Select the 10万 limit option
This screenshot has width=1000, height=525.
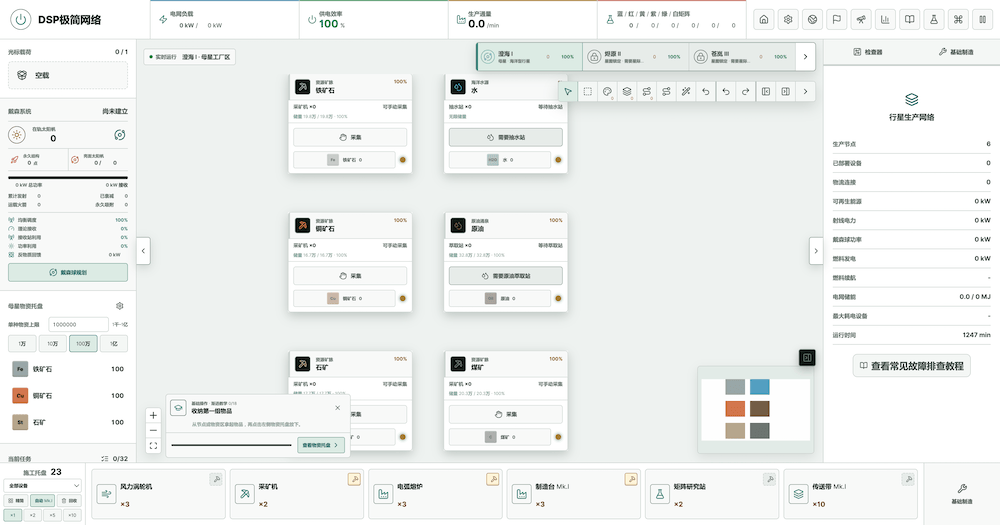pos(52,344)
